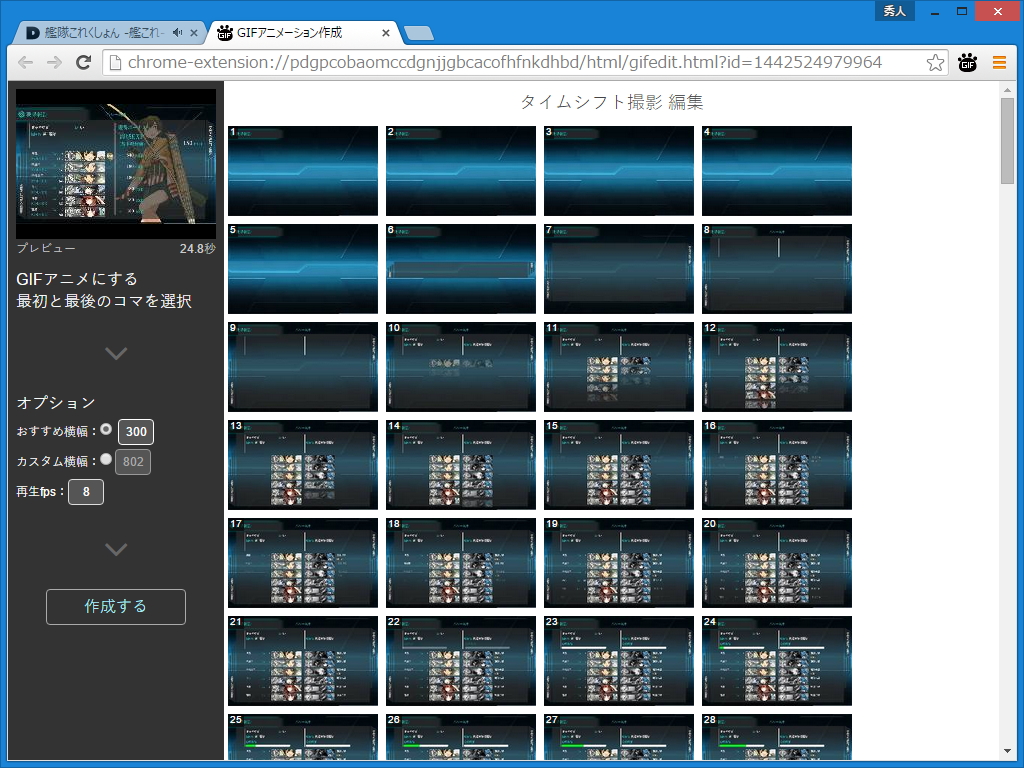Click the scrollbar up arrow
The height and width of the screenshot is (768, 1024).
click(1007, 89)
